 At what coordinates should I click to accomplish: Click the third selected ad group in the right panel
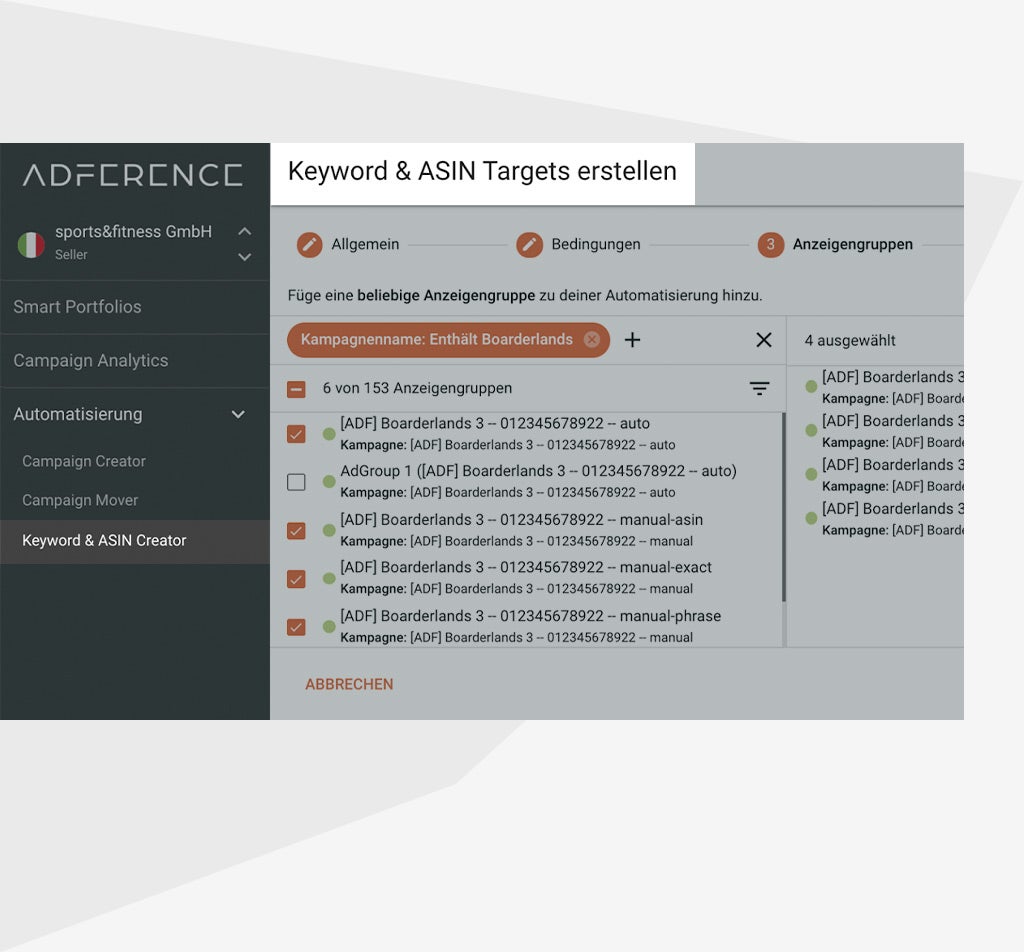[x=884, y=475]
